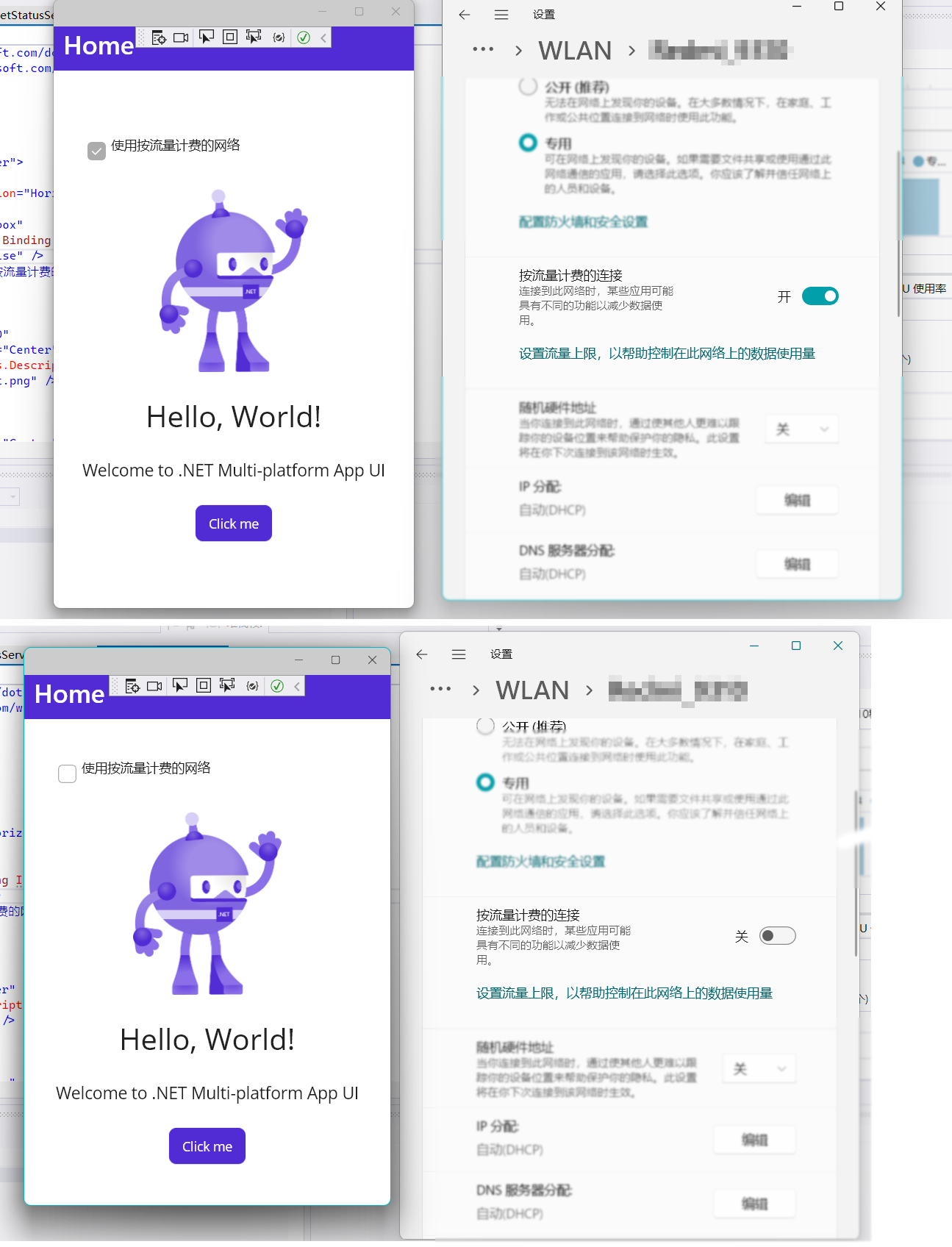Collapse the debug toolbar in upper Home window
Viewport: 952px width, 1247px height.
pyautogui.click(x=323, y=37)
